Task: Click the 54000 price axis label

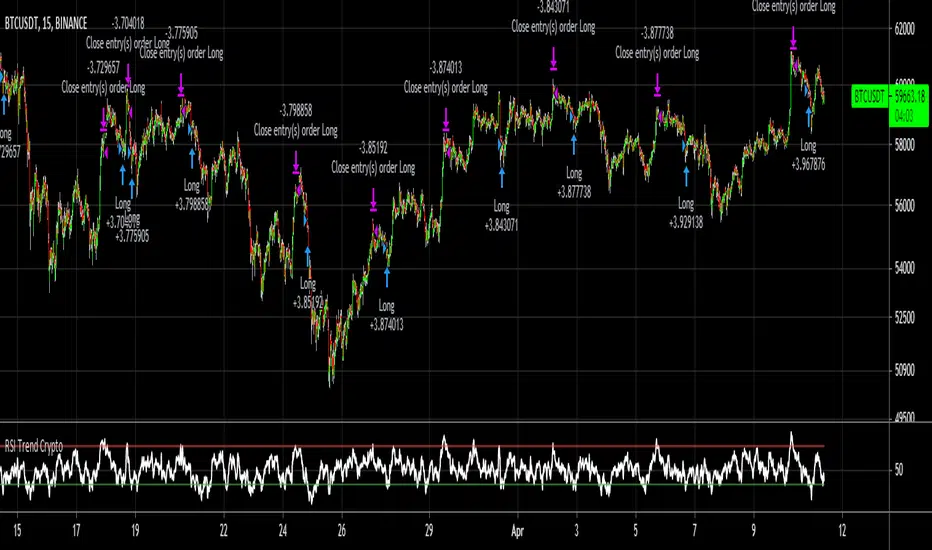Action: pyautogui.click(x=904, y=268)
